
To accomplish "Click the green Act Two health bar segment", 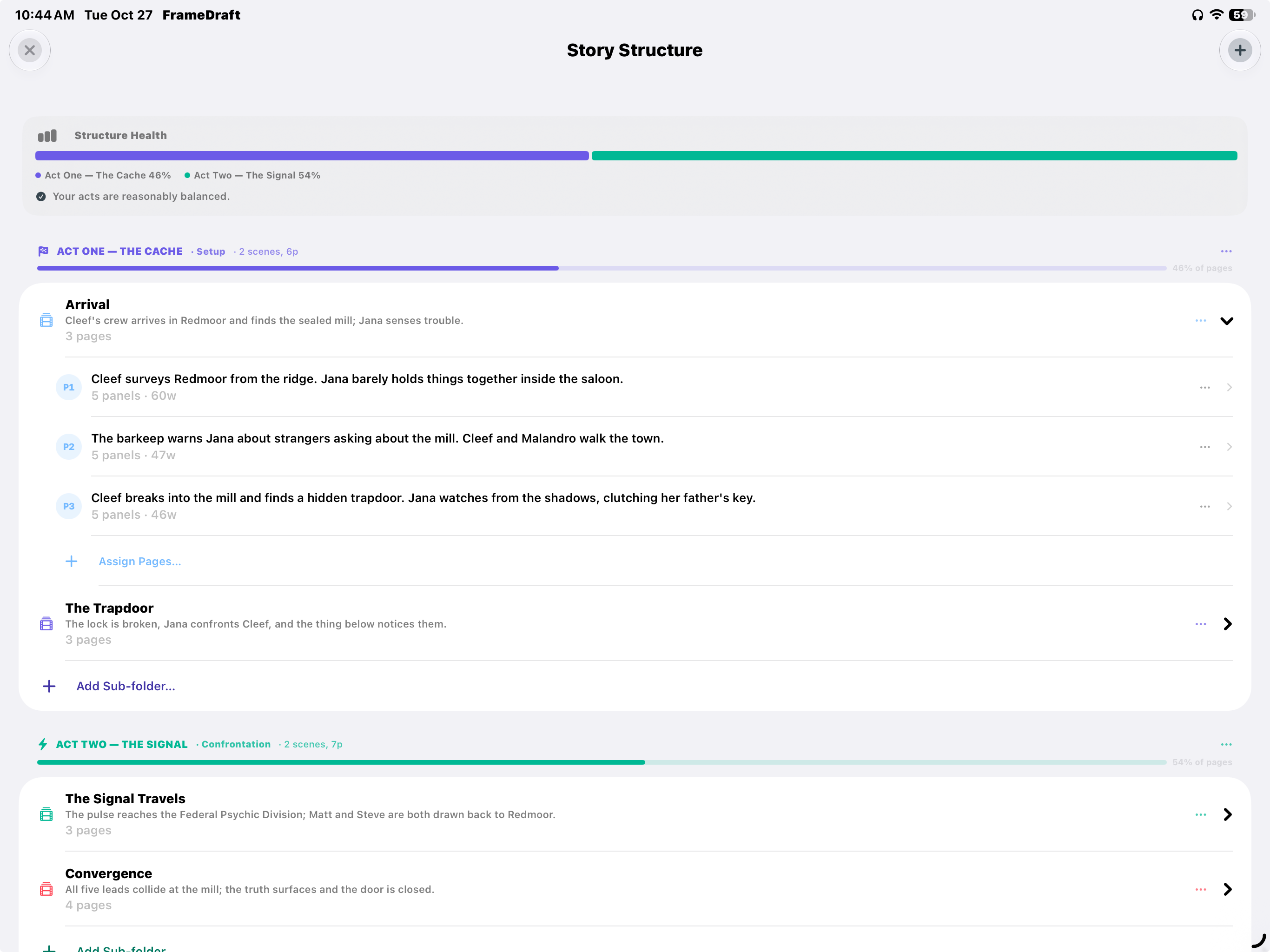I will (914, 156).
